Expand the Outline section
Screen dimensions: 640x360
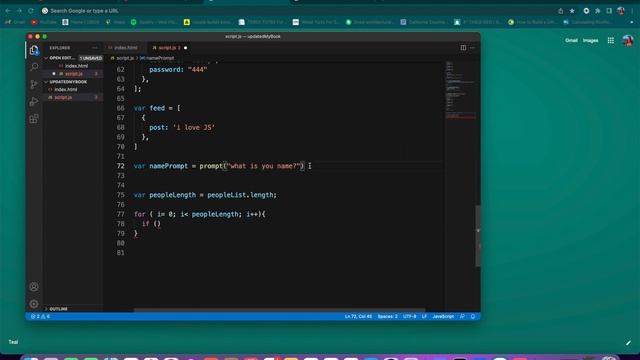(56, 309)
